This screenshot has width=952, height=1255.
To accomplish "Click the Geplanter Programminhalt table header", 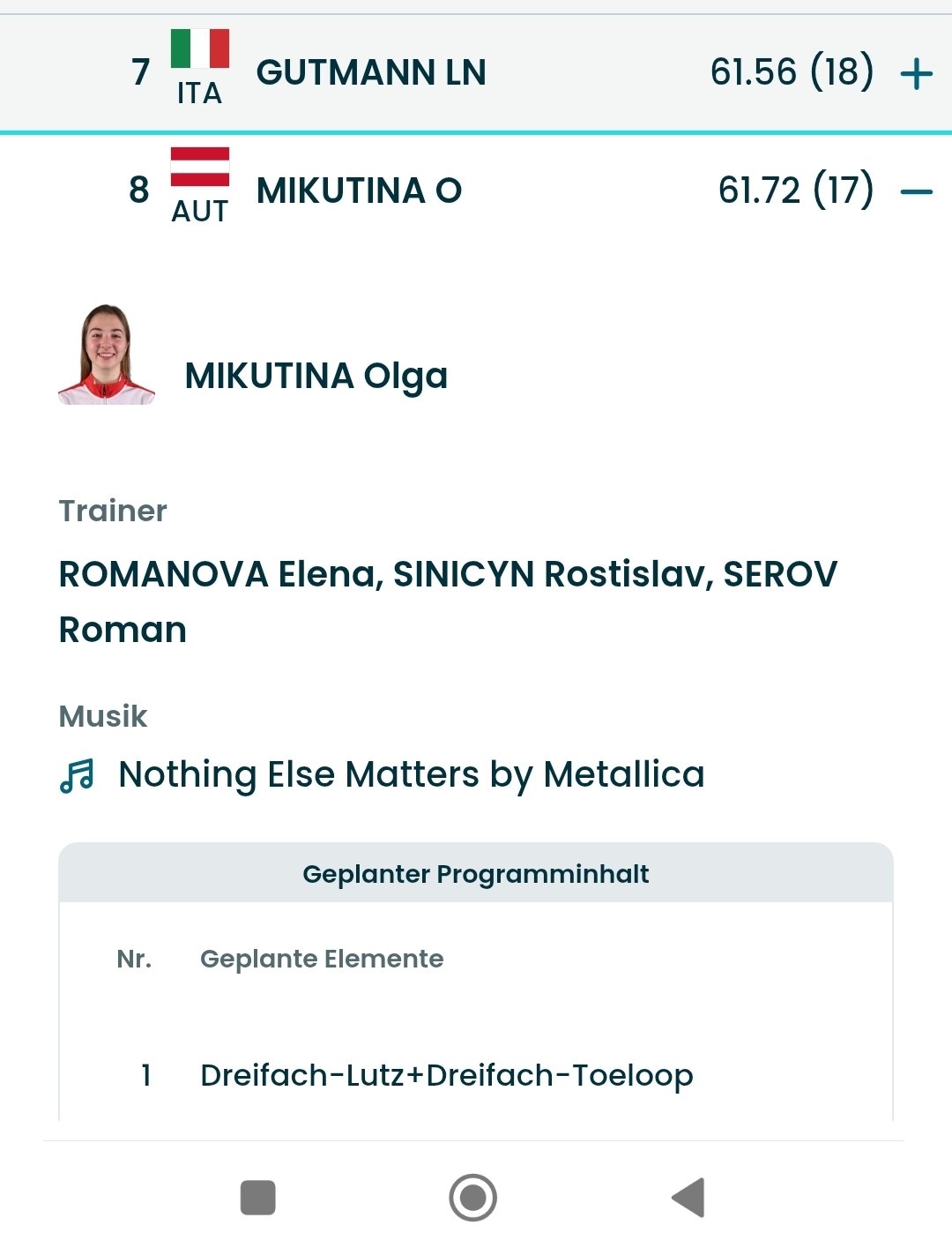I will [475, 874].
